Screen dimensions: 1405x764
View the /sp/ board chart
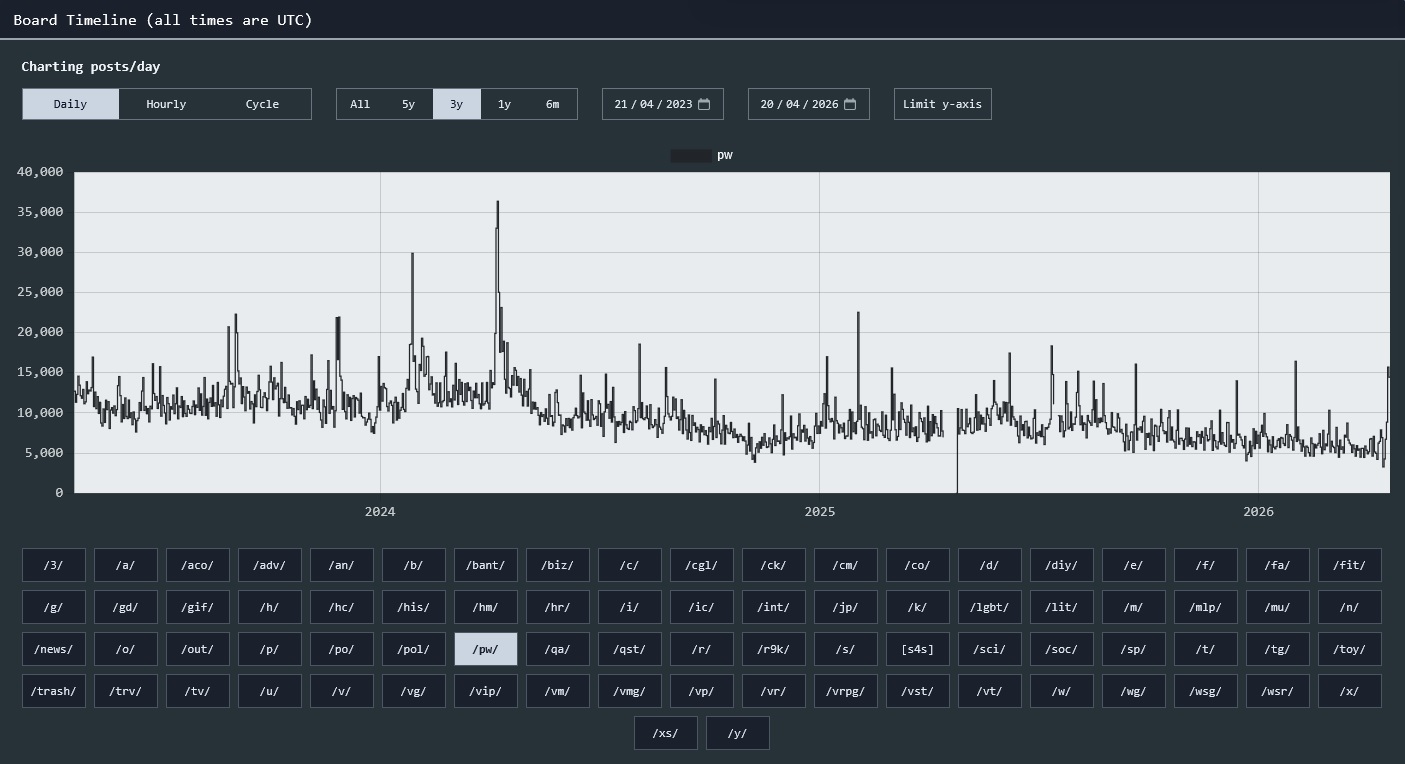click(1134, 649)
